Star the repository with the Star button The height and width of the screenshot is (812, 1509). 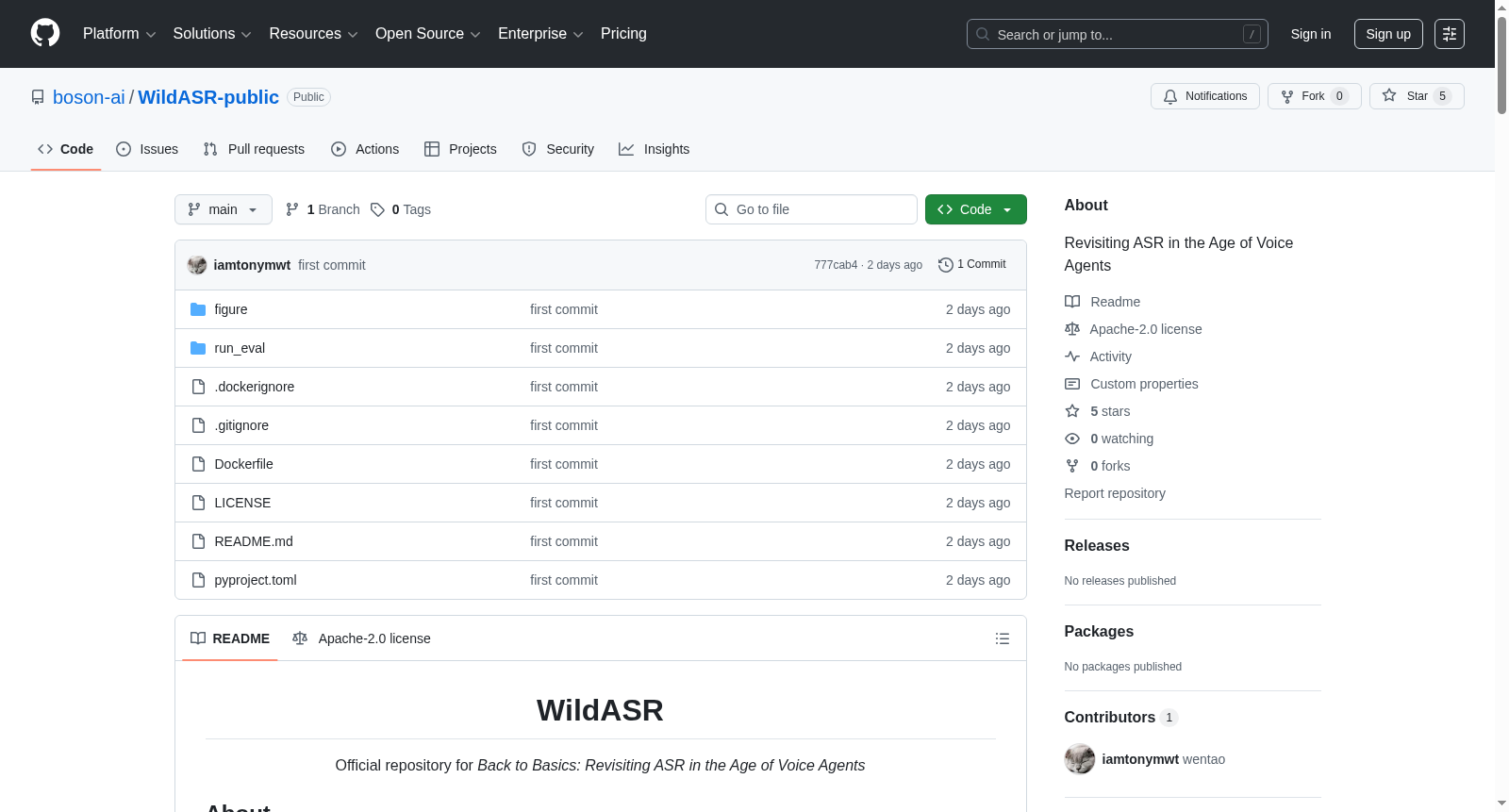(x=1417, y=96)
